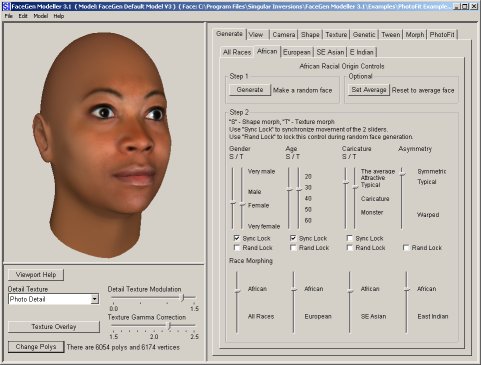Switch to the View tab

click(256, 35)
